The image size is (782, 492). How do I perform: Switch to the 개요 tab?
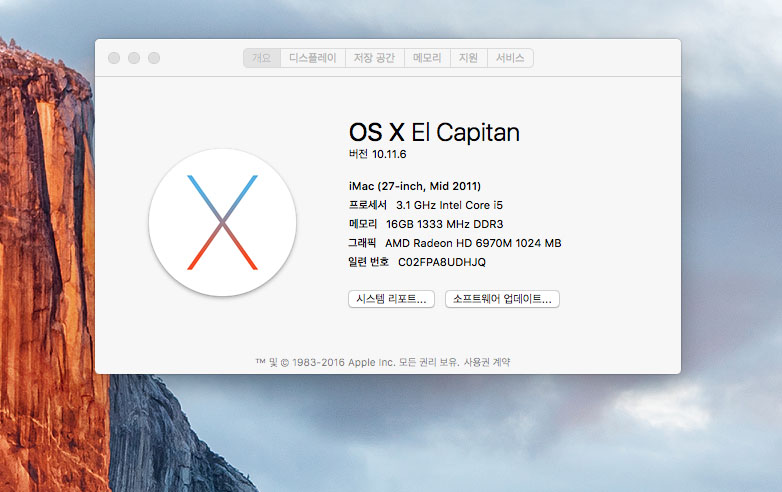tap(261, 58)
